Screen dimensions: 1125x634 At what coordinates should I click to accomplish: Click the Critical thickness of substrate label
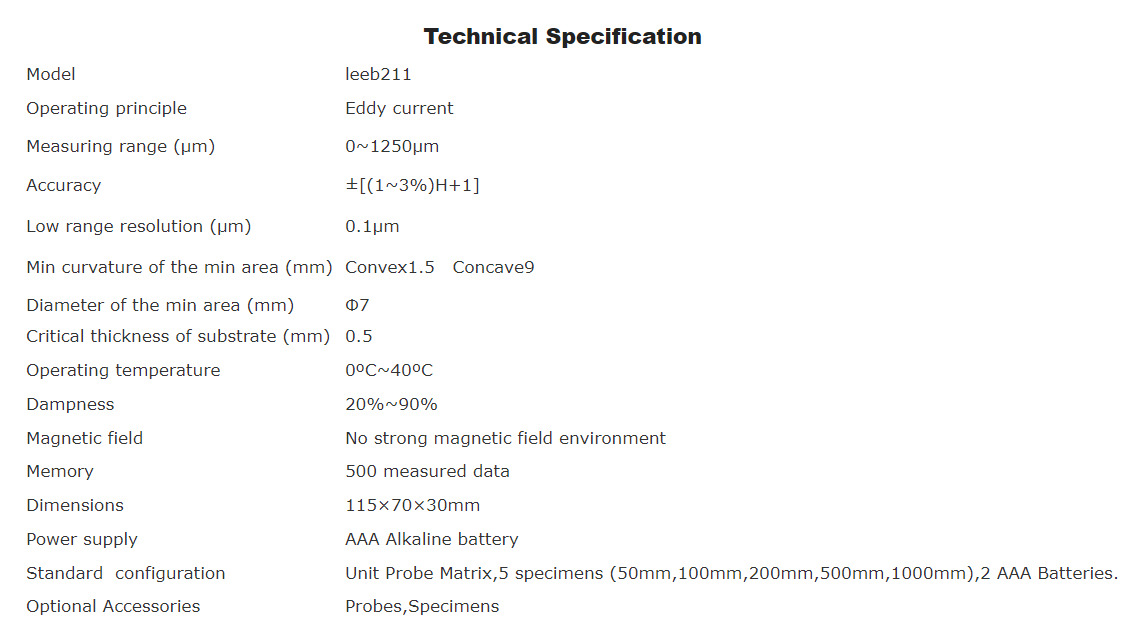177,336
